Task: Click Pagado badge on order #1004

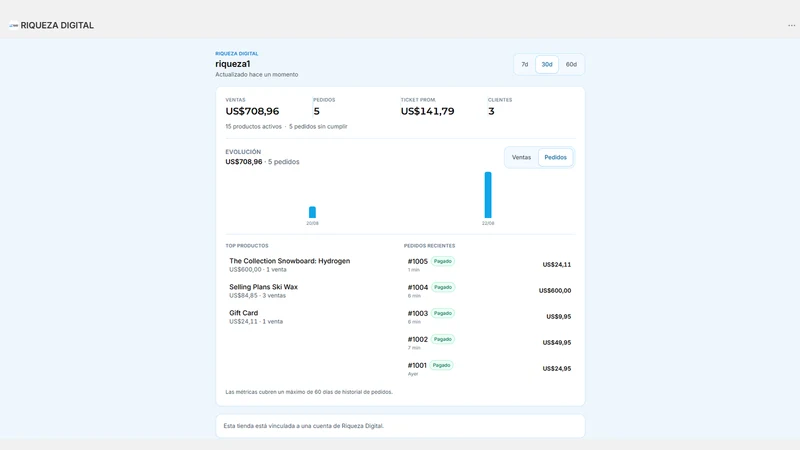Action: point(443,287)
